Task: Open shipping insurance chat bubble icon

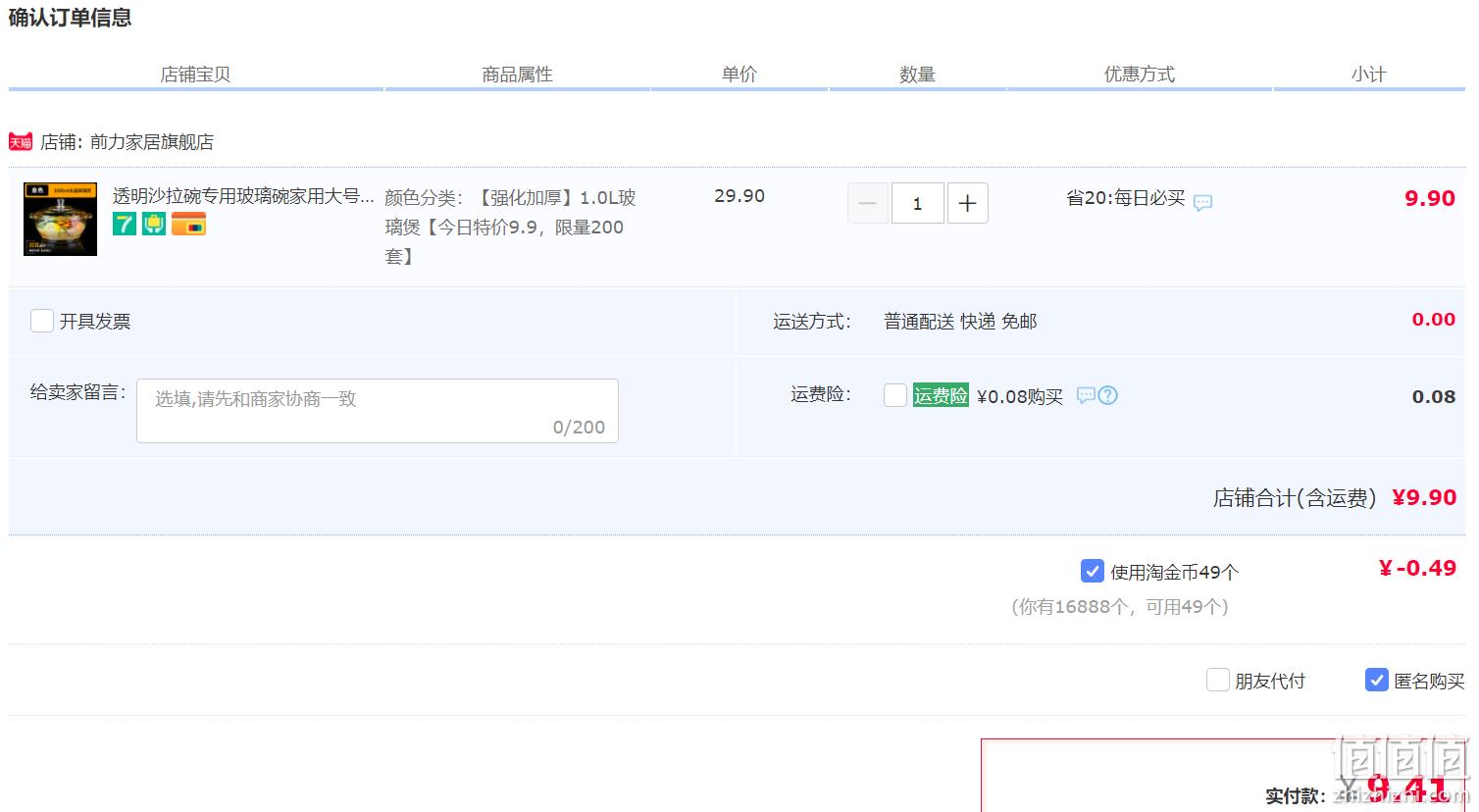Action: [x=1086, y=395]
